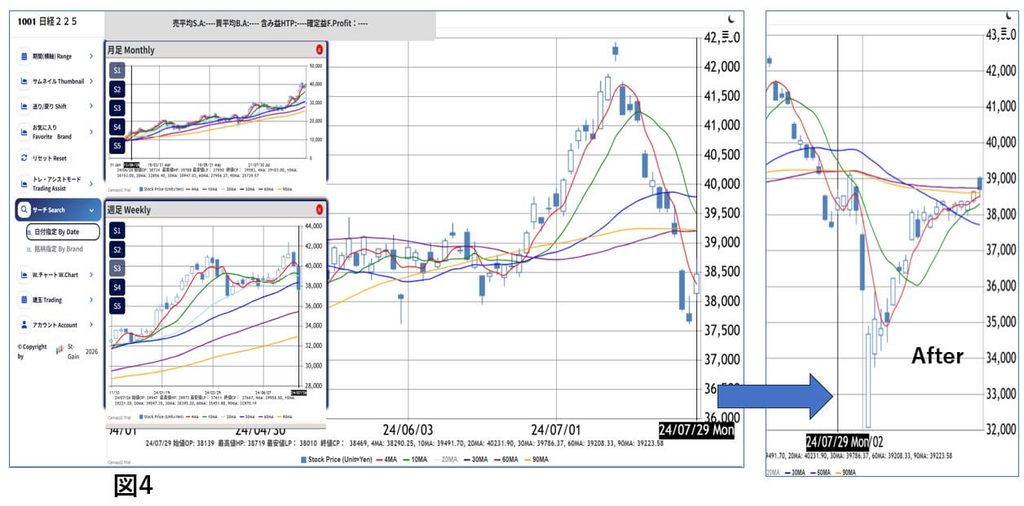
Task: Toggle 30MA in After chart legend
Action: (x=797, y=471)
